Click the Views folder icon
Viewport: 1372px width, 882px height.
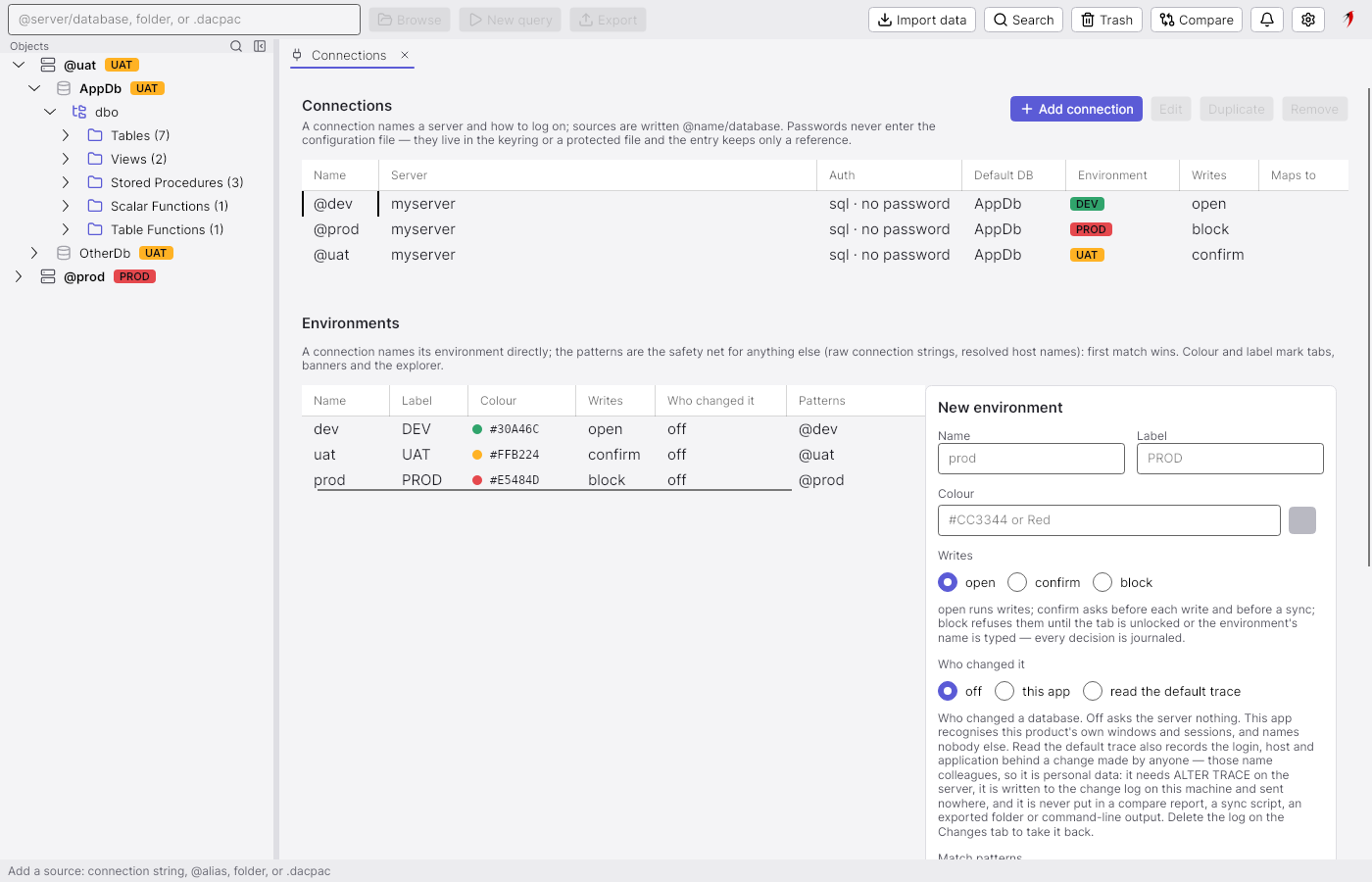(95, 159)
